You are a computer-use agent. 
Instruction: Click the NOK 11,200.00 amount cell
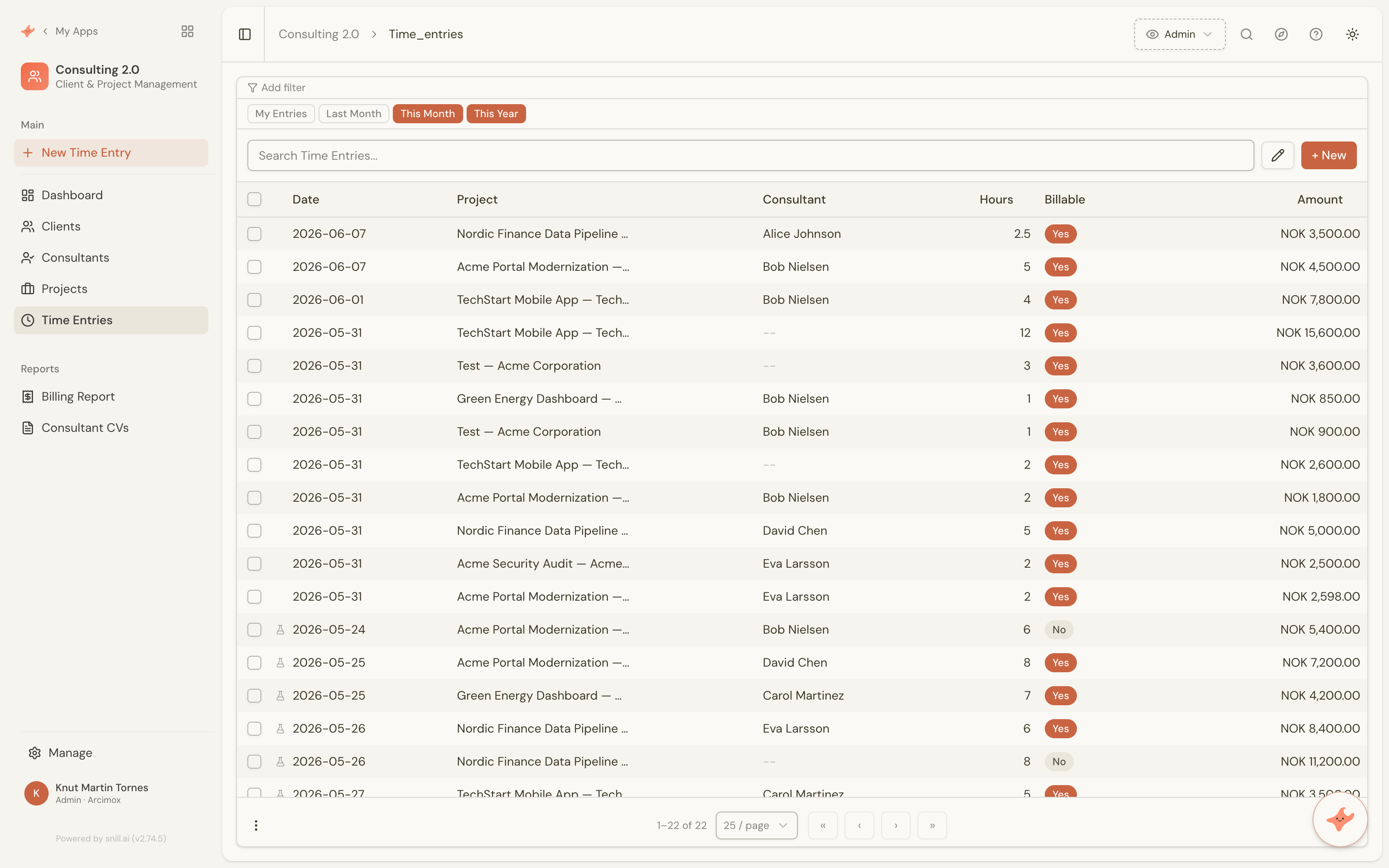[1320, 762]
